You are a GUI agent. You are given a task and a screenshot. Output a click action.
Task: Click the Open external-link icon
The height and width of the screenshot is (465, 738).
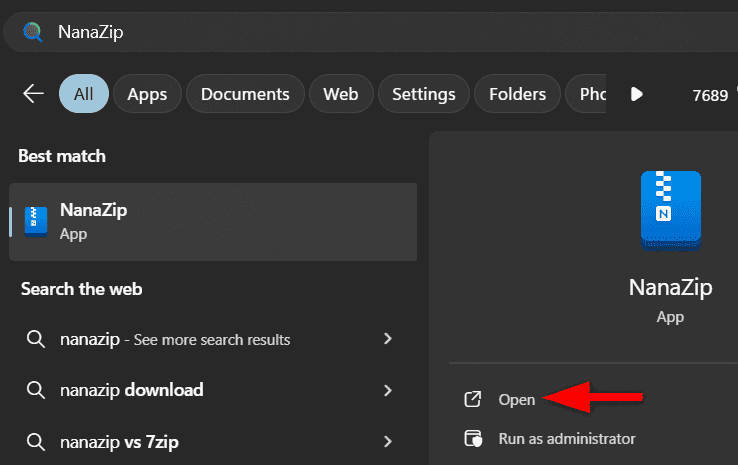(473, 399)
